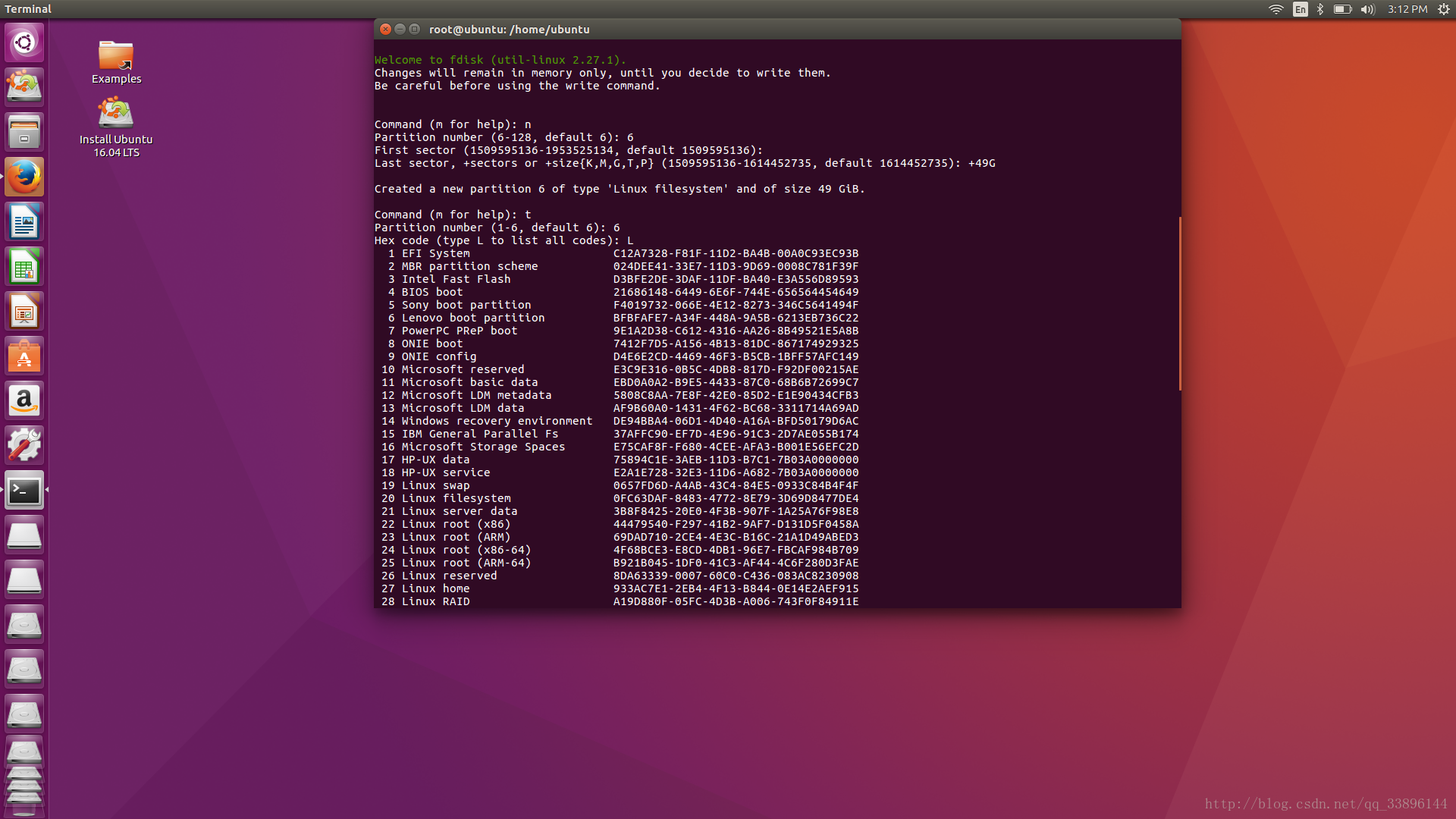Open Ubuntu Software store icon

pyautogui.click(x=24, y=356)
